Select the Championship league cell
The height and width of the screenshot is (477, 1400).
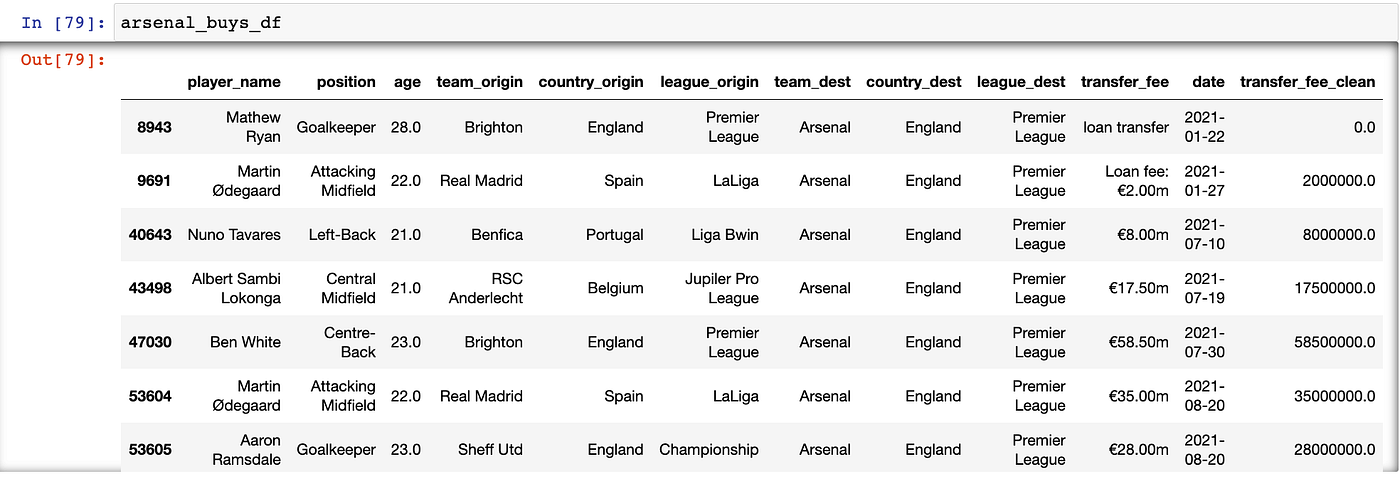709,450
